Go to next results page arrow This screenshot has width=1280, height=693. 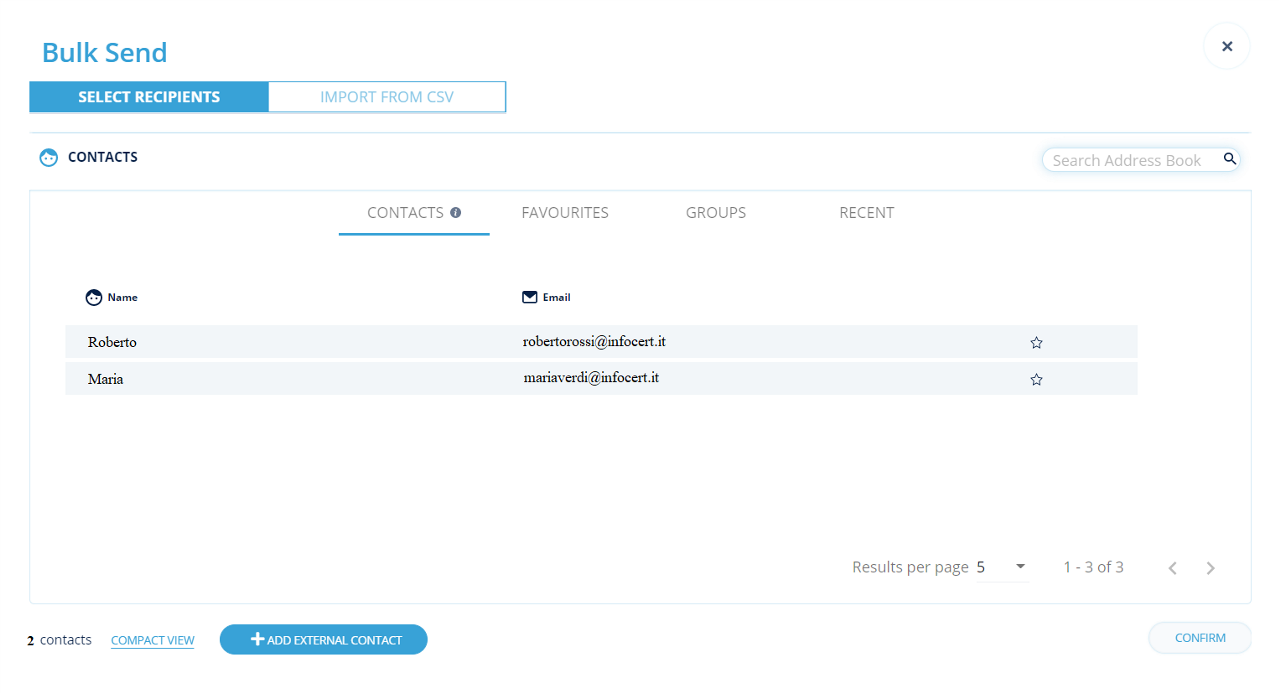tap(1210, 568)
